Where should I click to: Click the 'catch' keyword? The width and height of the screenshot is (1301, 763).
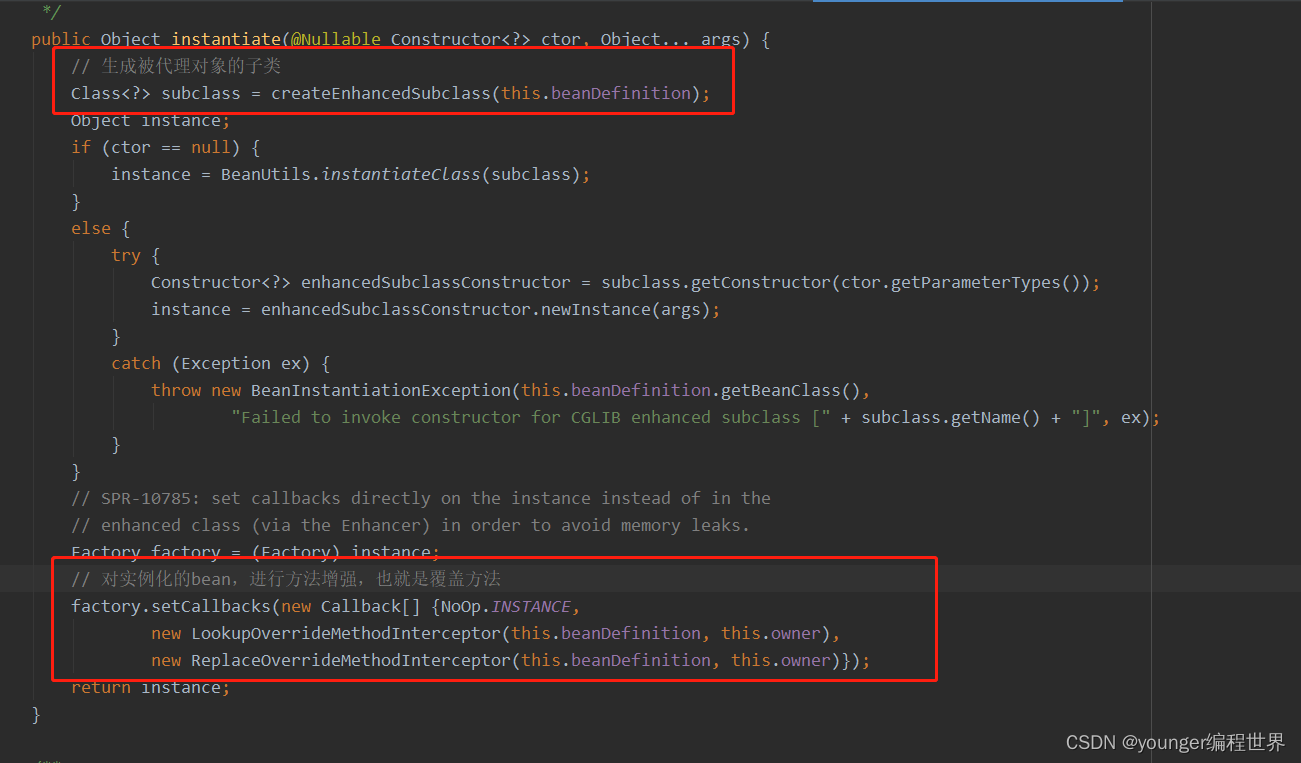tap(136, 363)
